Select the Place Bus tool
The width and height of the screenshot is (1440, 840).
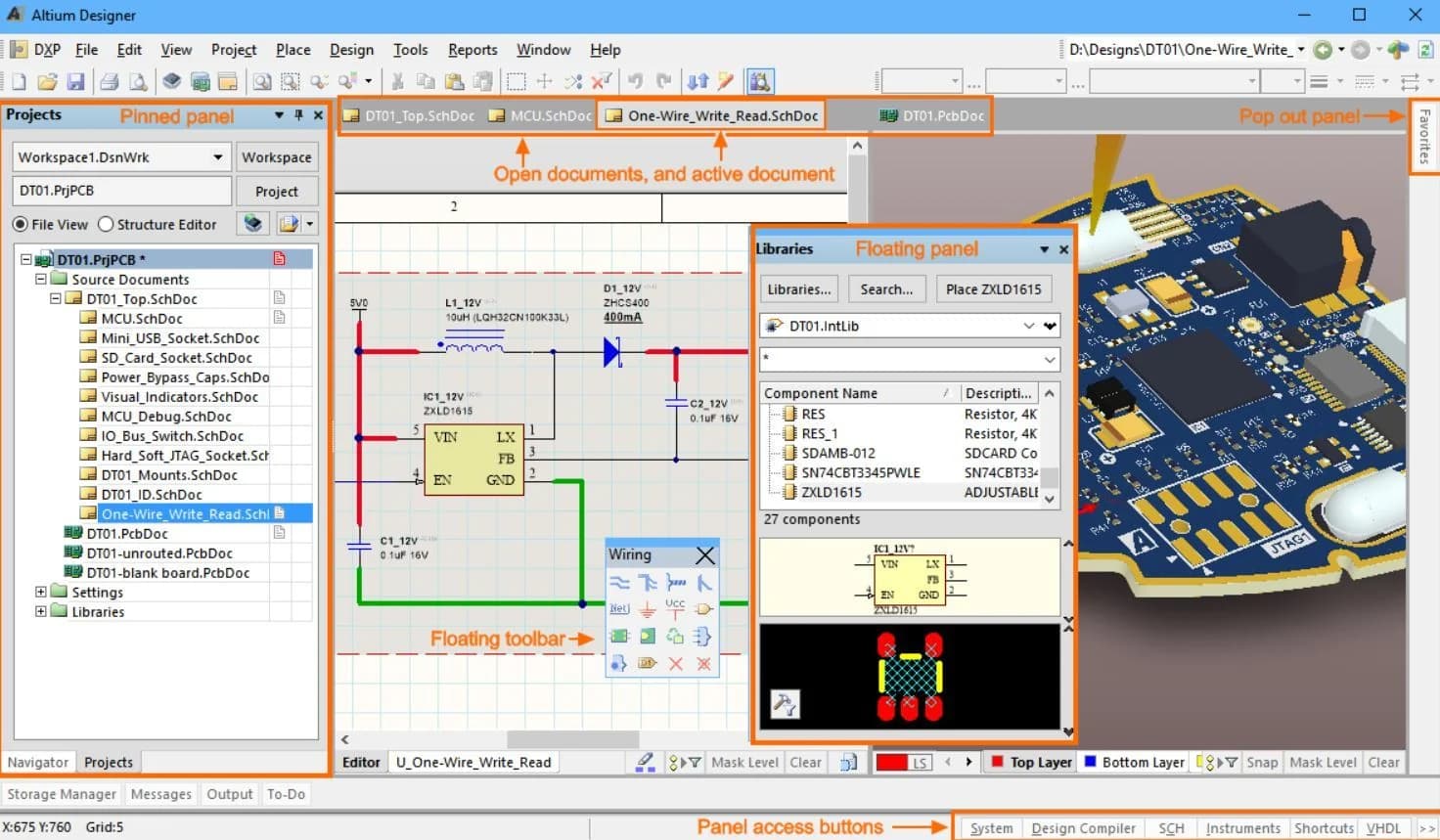[648, 584]
